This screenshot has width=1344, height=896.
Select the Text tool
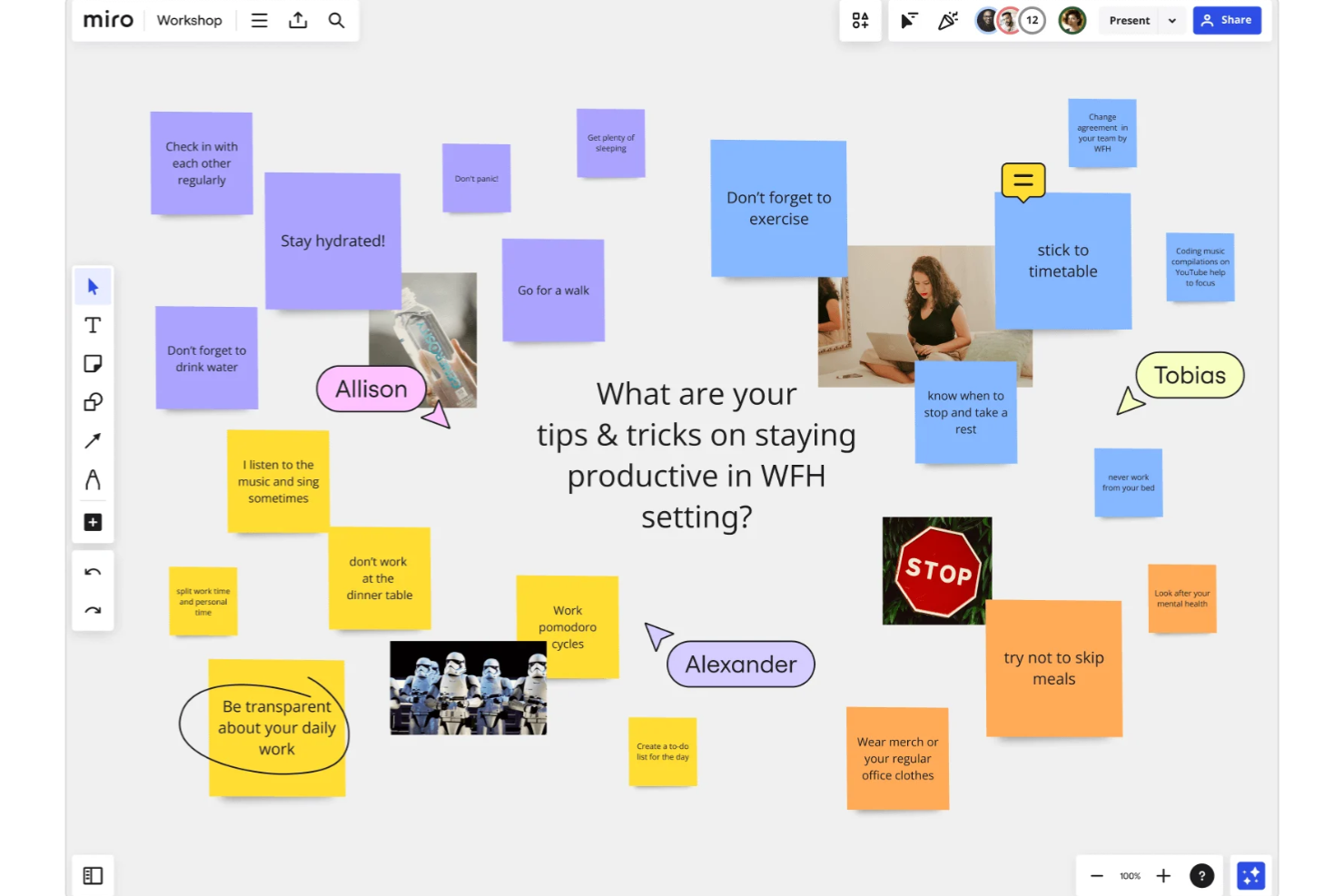click(x=93, y=325)
